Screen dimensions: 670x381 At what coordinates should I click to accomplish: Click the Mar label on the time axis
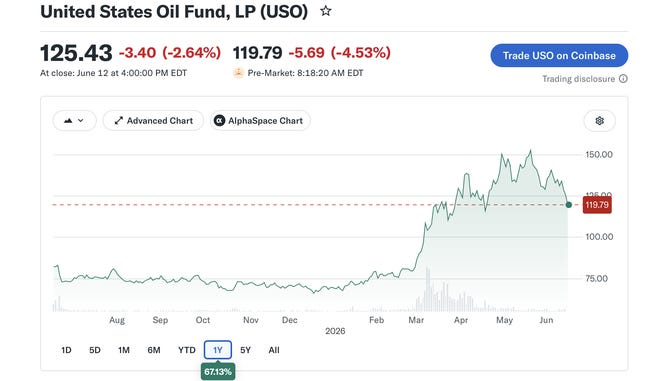point(416,320)
